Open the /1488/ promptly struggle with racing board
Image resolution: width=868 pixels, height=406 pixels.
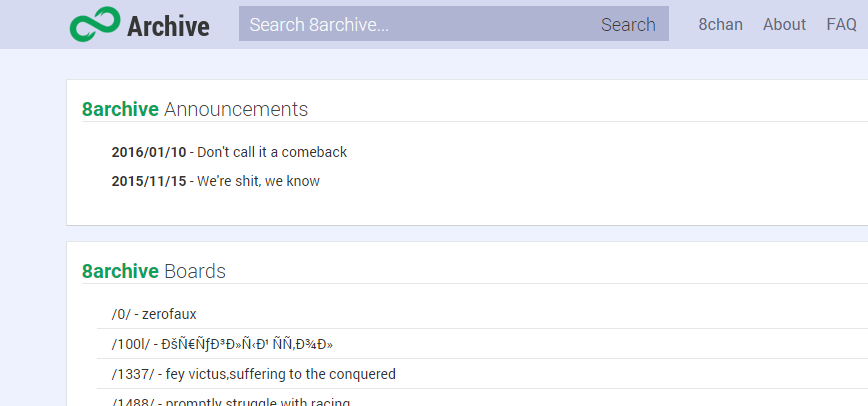pos(231,401)
